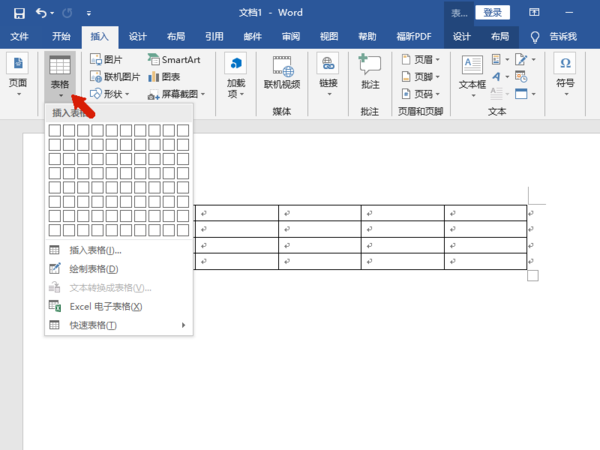Viewport: 600px width, 450px height.
Task: Insert a SmartArt graphic
Action: (174, 60)
